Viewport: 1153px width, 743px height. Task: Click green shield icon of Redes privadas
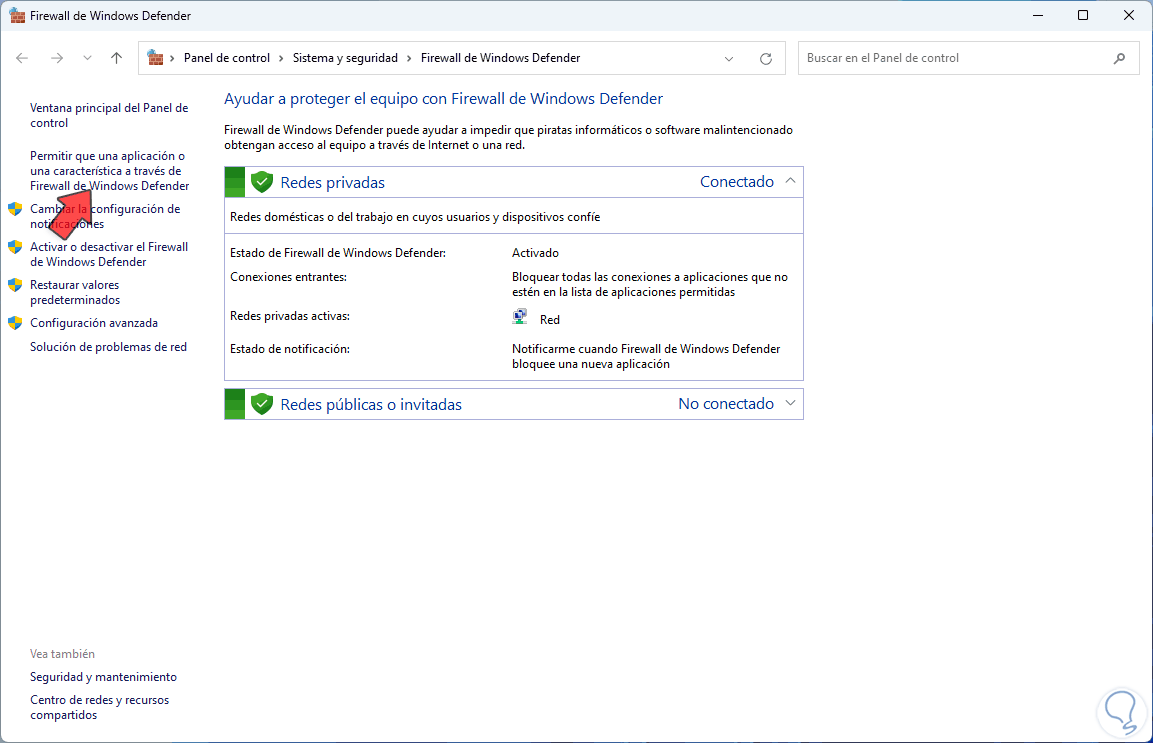(x=262, y=182)
